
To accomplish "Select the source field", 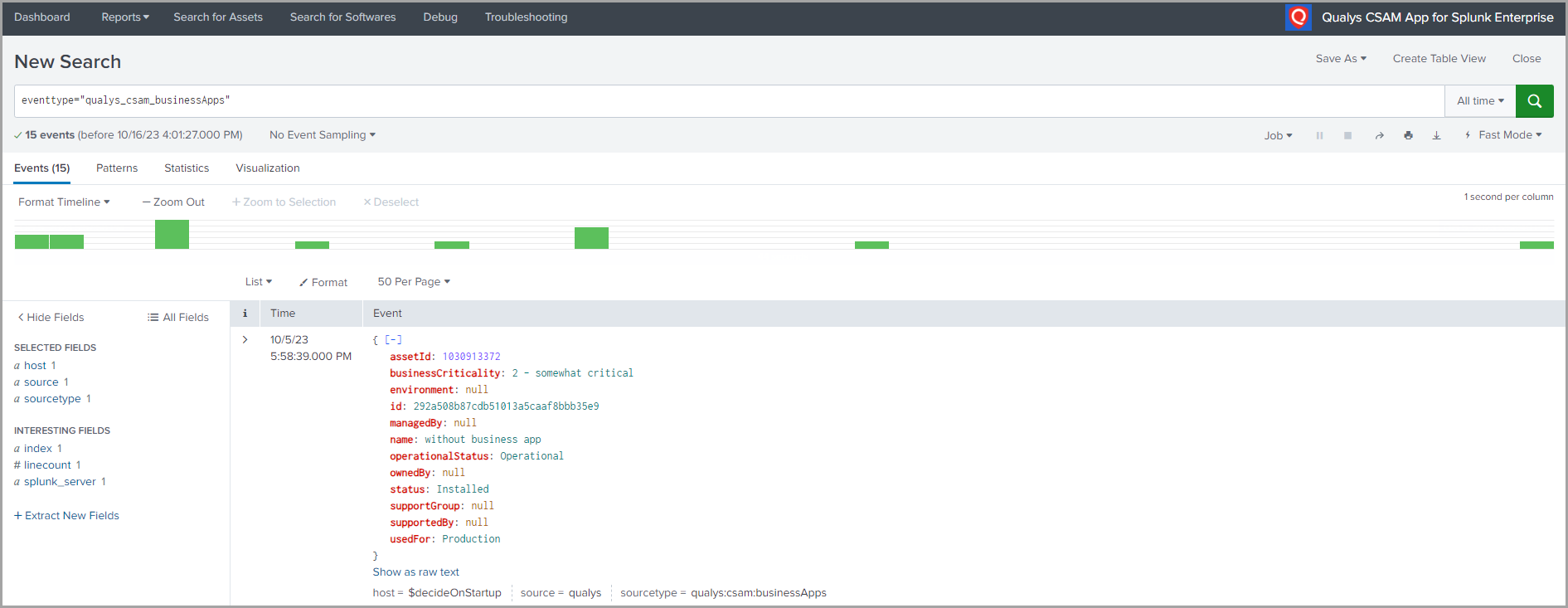I will [41, 382].
